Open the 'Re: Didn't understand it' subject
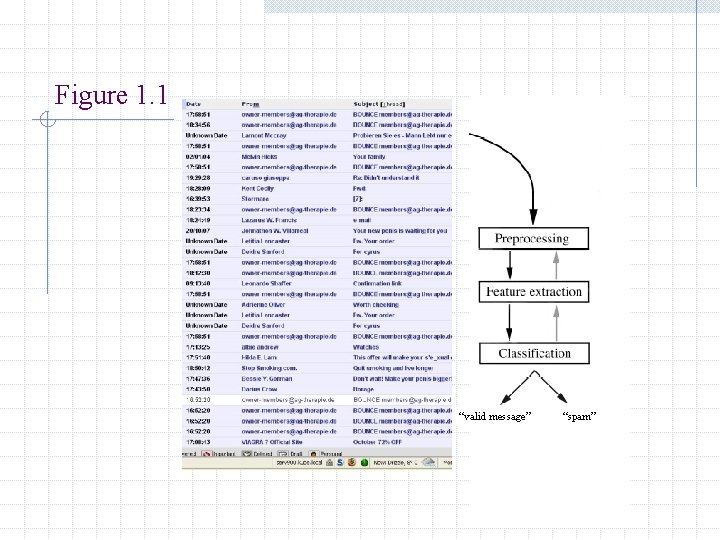 386,178
